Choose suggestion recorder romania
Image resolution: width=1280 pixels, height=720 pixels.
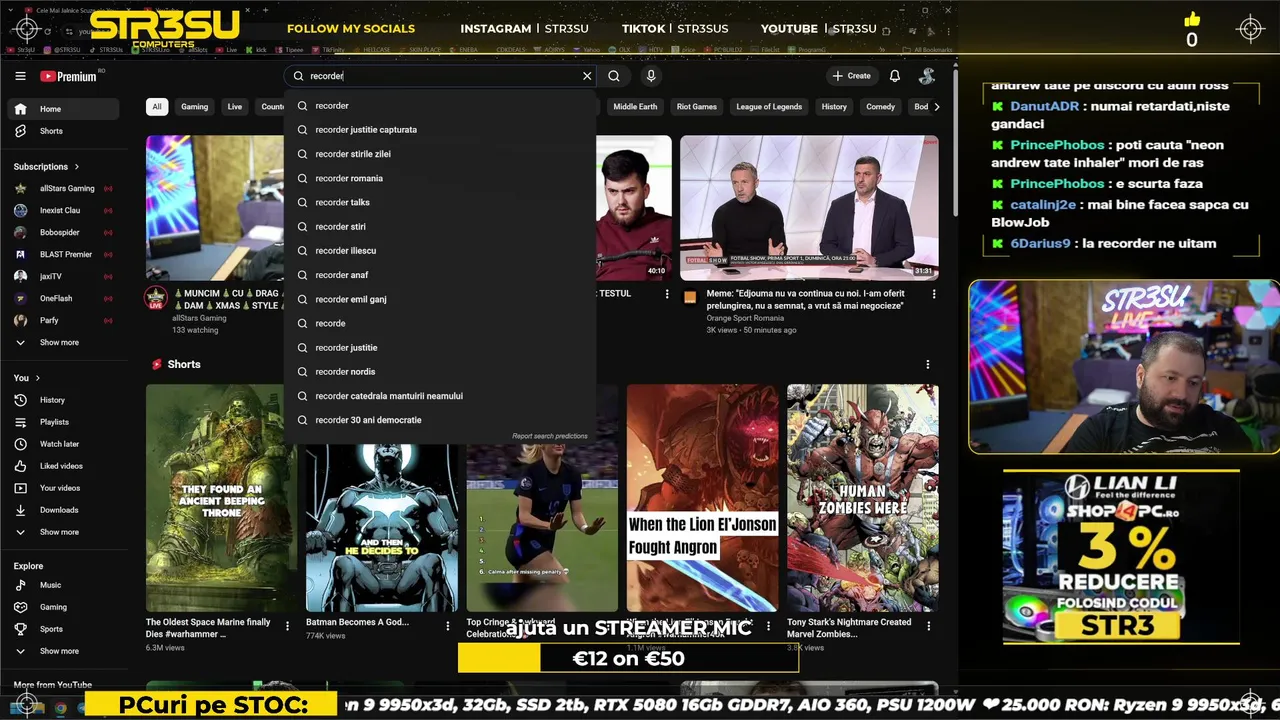point(440,178)
